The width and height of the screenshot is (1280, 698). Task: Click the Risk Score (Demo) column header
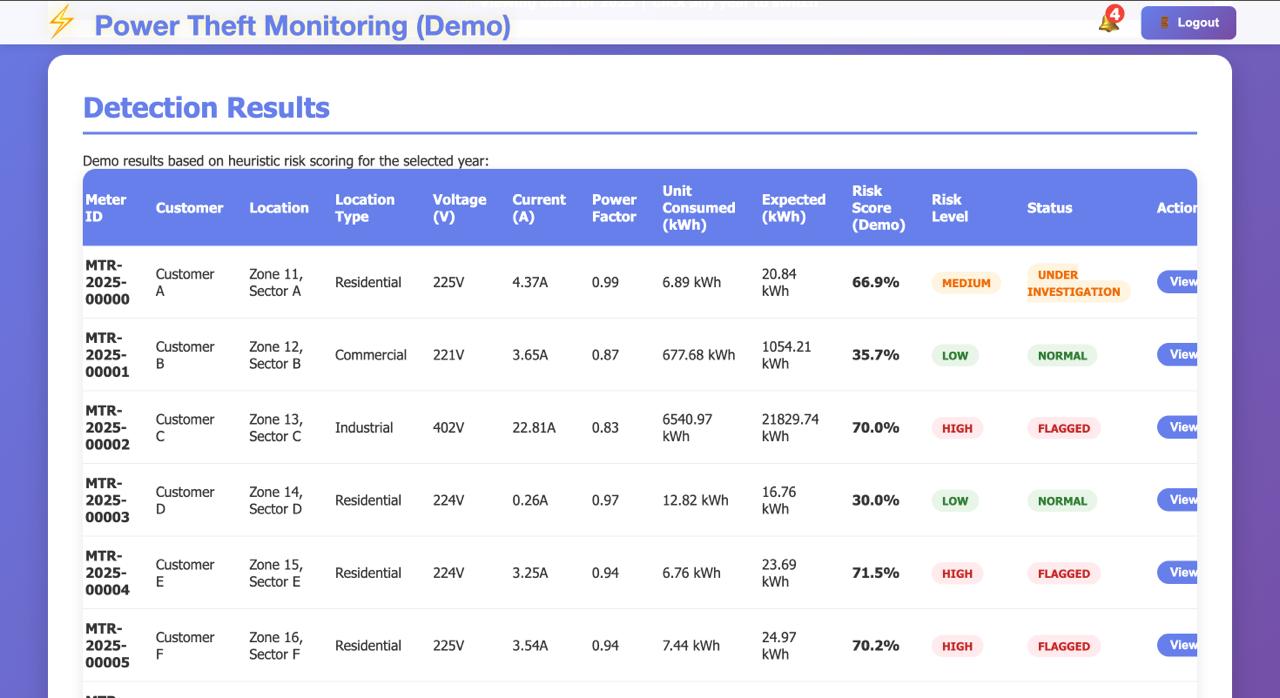tap(878, 208)
